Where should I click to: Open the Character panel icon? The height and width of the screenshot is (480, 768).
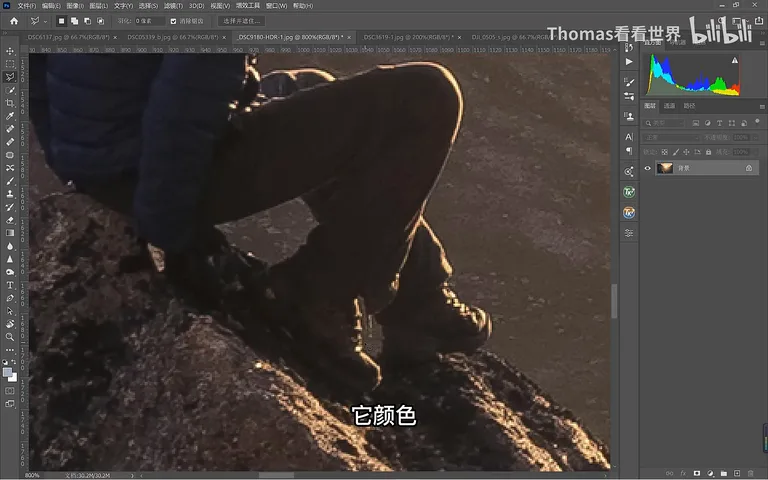pyautogui.click(x=629, y=137)
